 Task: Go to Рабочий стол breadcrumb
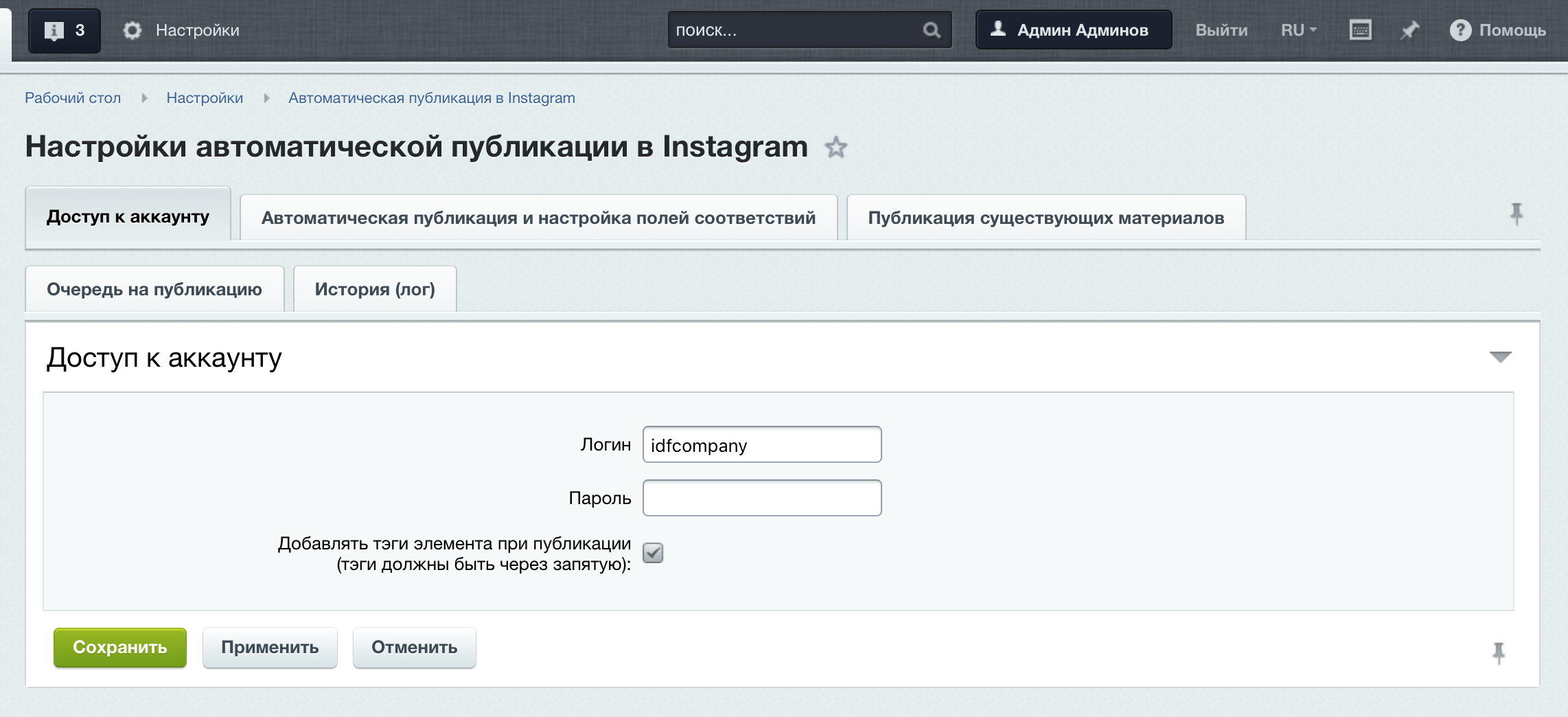(73, 98)
